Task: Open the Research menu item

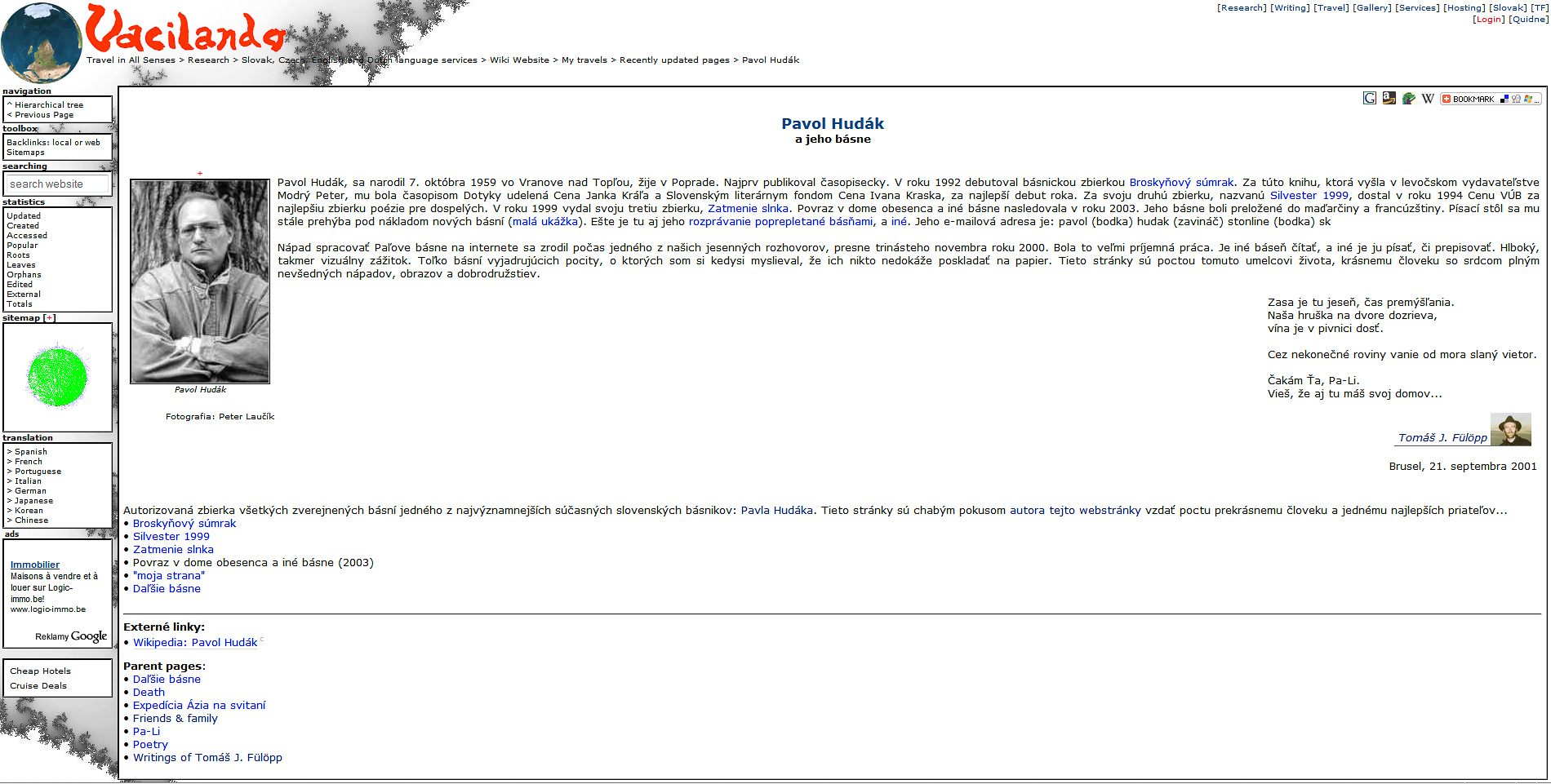Action: (1242, 8)
